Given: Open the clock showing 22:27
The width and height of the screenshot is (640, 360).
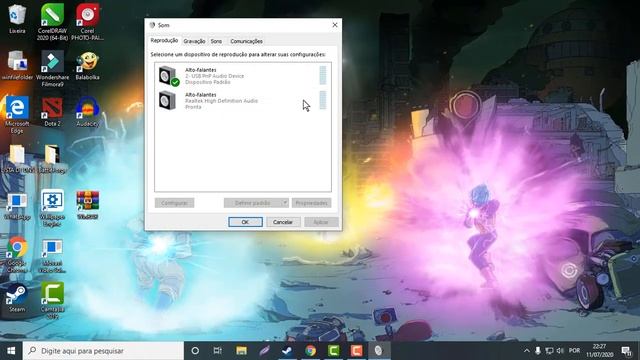Looking at the screenshot, I should 600,351.
